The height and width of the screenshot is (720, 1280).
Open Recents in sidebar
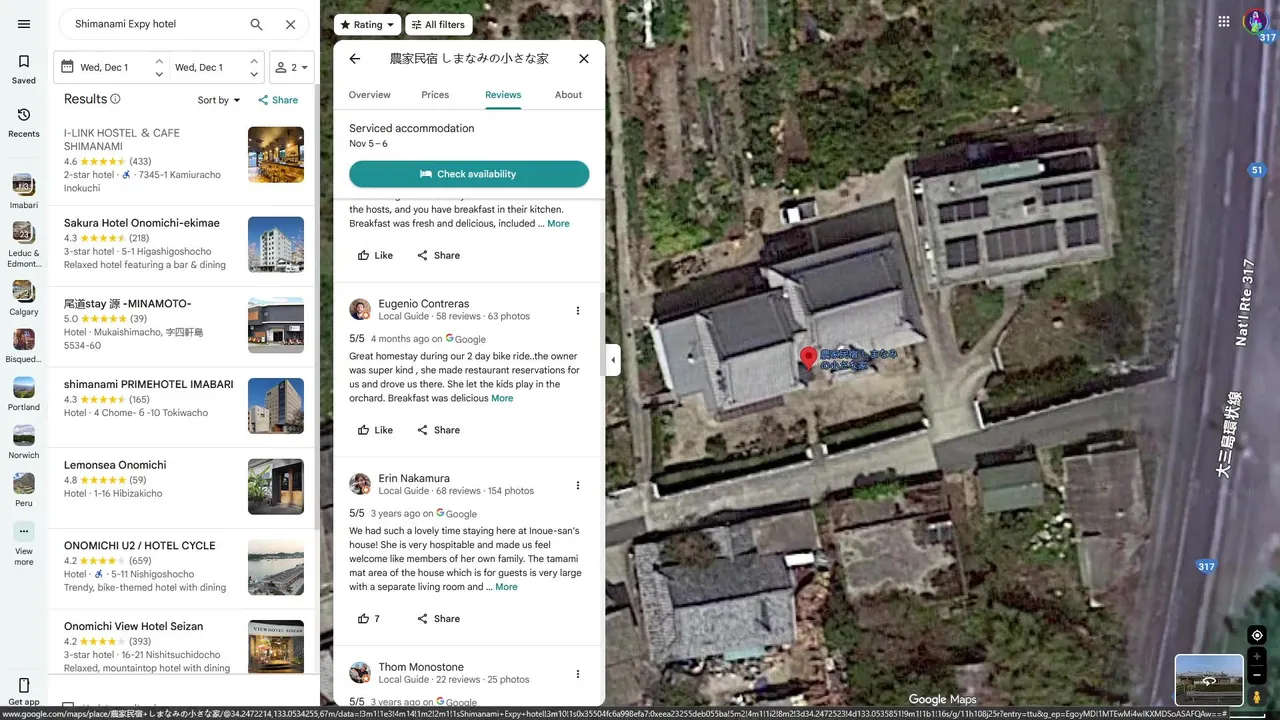24,122
